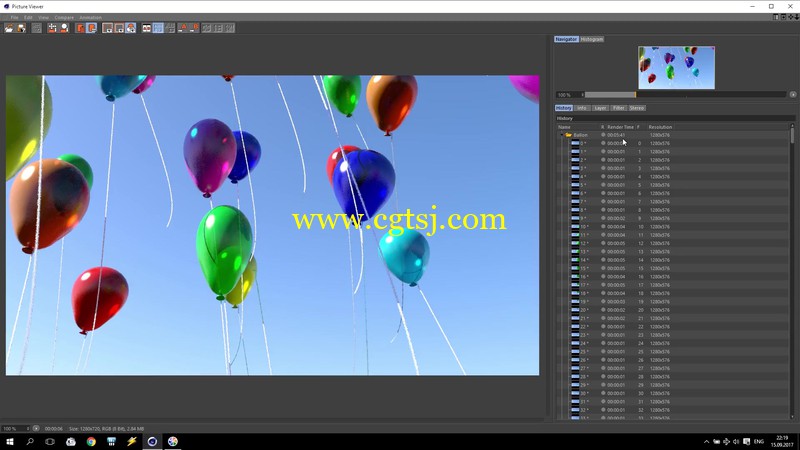Open the View menu
Image resolution: width=800 pixels, height=450 pixels.
coord(43,17)
